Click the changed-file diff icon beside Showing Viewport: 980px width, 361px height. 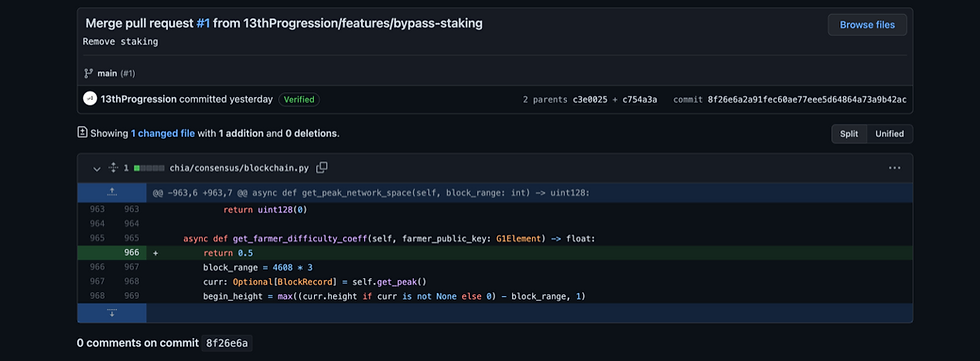pyautogui.click(x=82, y=132)
